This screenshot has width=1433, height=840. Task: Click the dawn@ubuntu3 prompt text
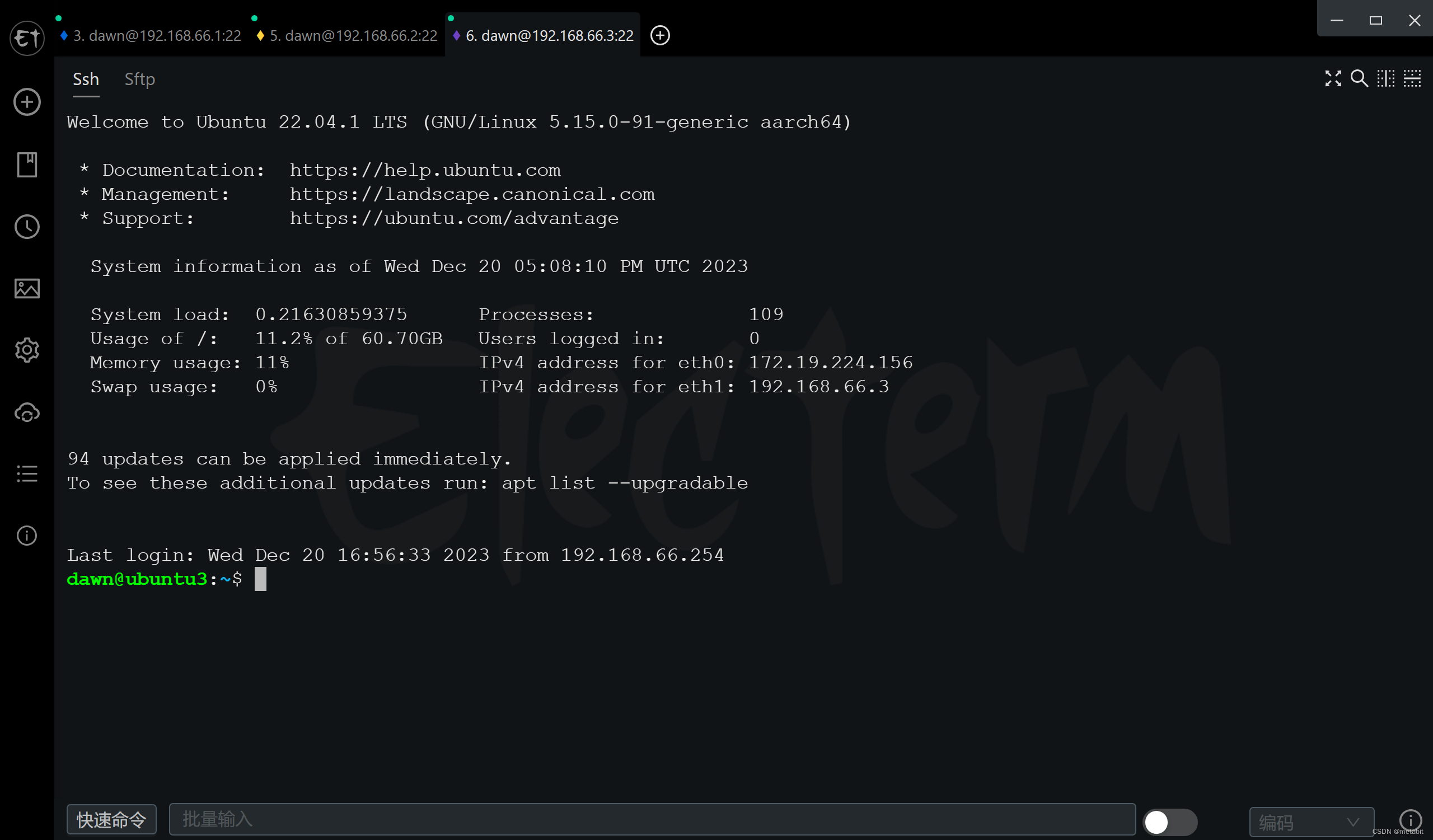point(137,579)
